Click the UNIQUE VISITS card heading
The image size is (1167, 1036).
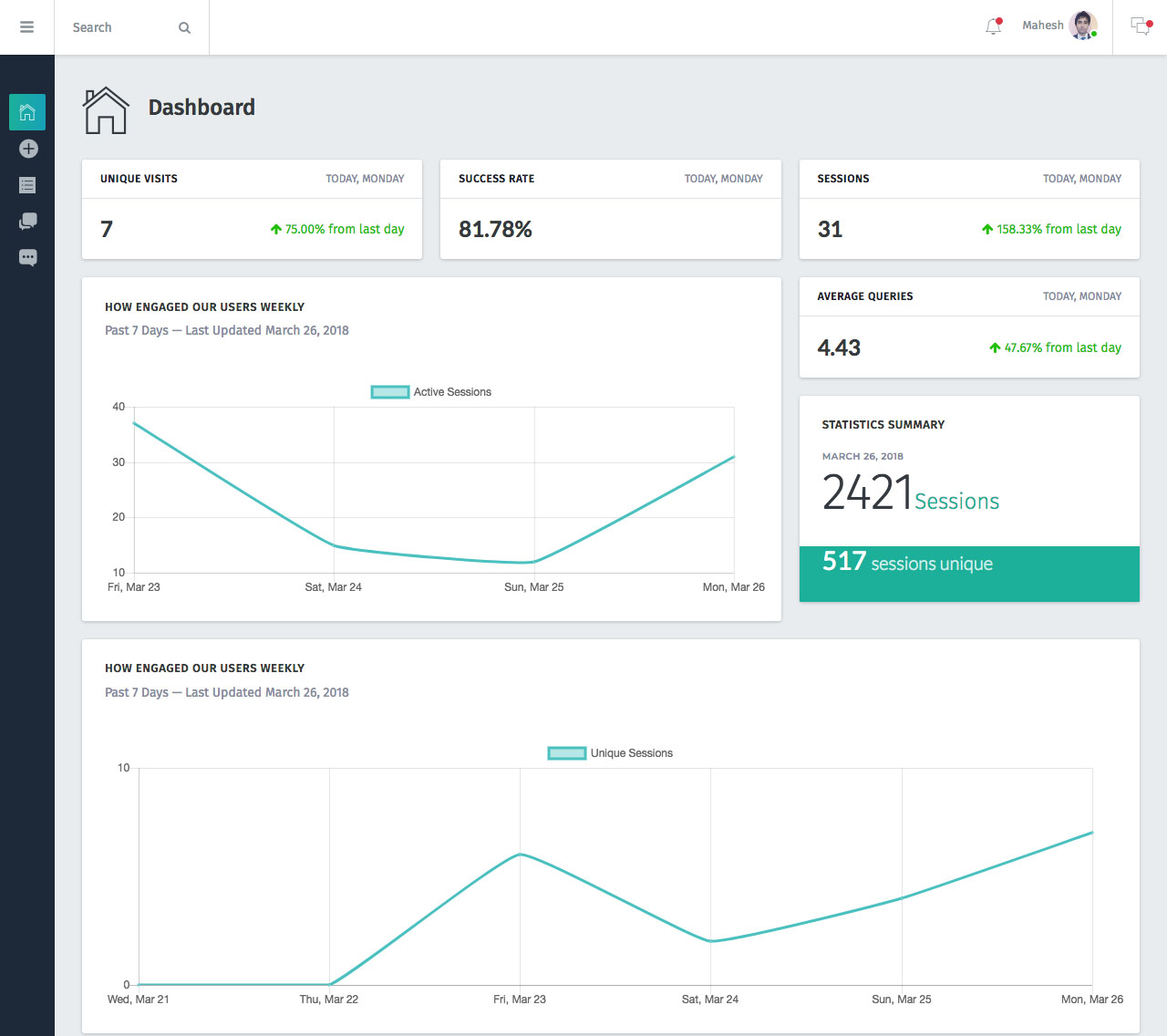[x=139, y=179]
